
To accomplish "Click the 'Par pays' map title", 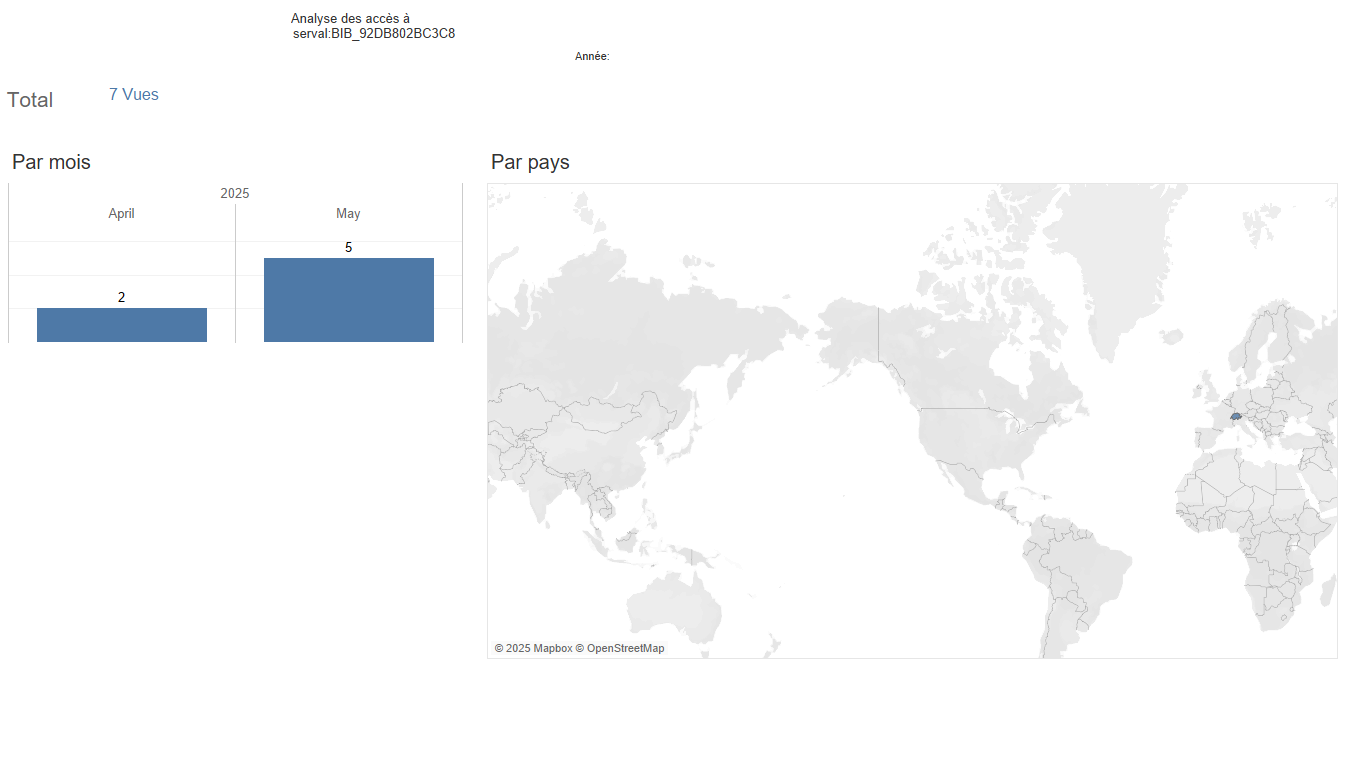I will point(530,162).
